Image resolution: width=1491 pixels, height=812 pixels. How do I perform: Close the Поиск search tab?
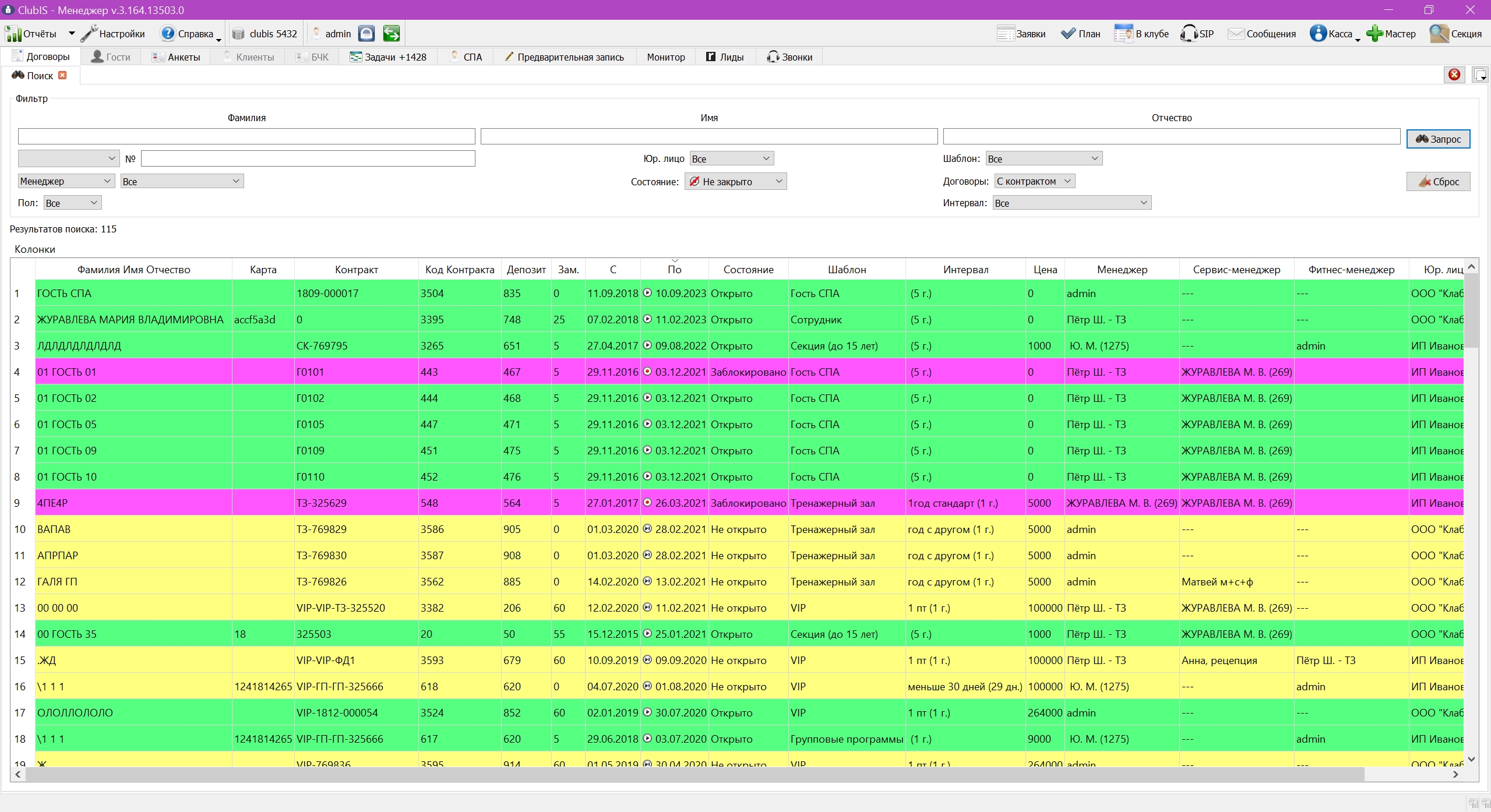62,75
